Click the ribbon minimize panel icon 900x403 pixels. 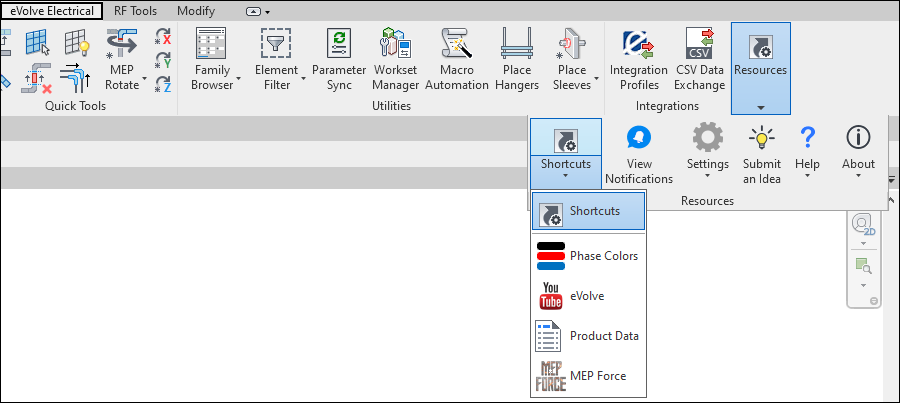tap(253, 11)
